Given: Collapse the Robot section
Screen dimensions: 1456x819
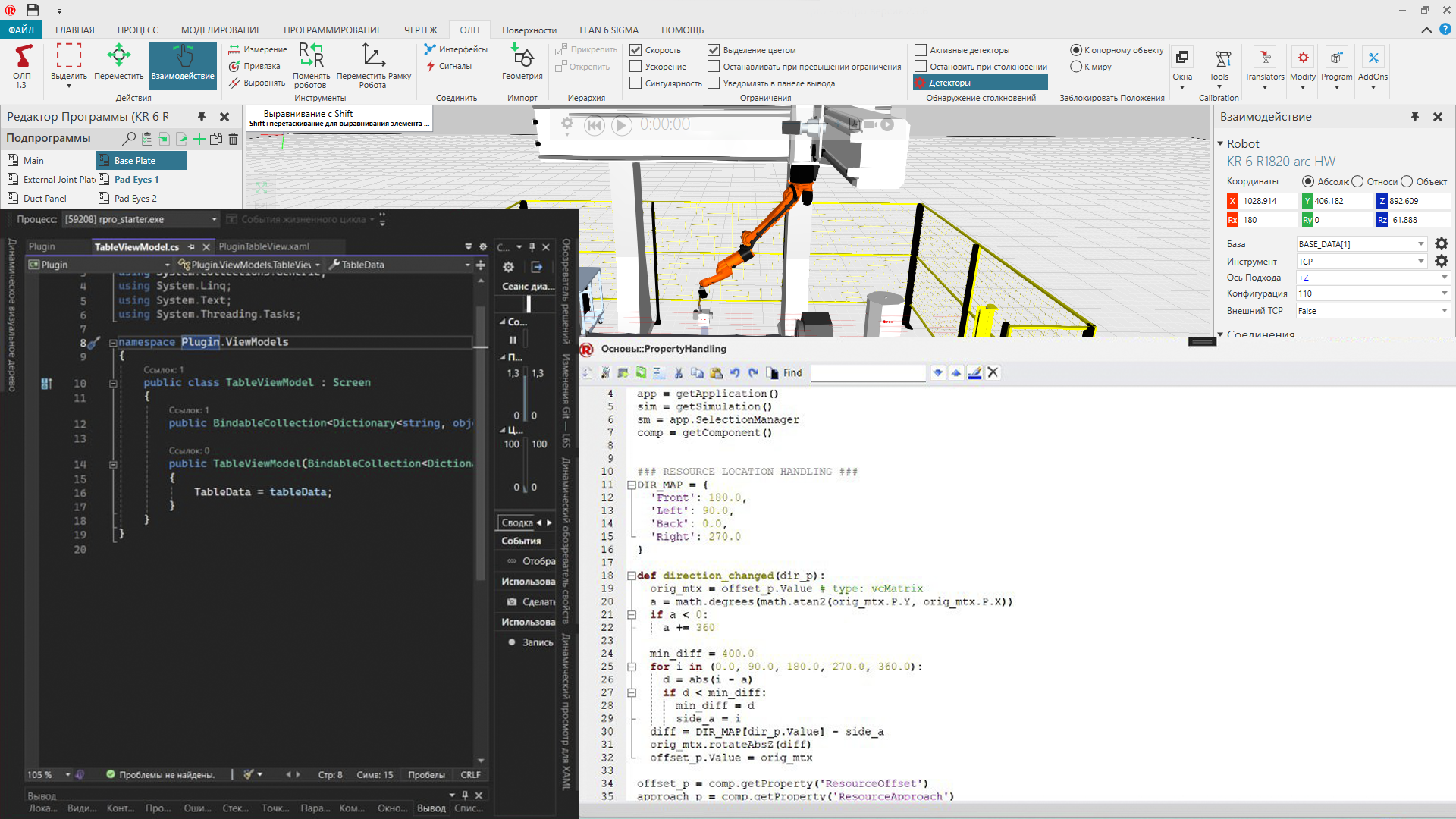Looking at the screenshot, I should [1220, 143].
